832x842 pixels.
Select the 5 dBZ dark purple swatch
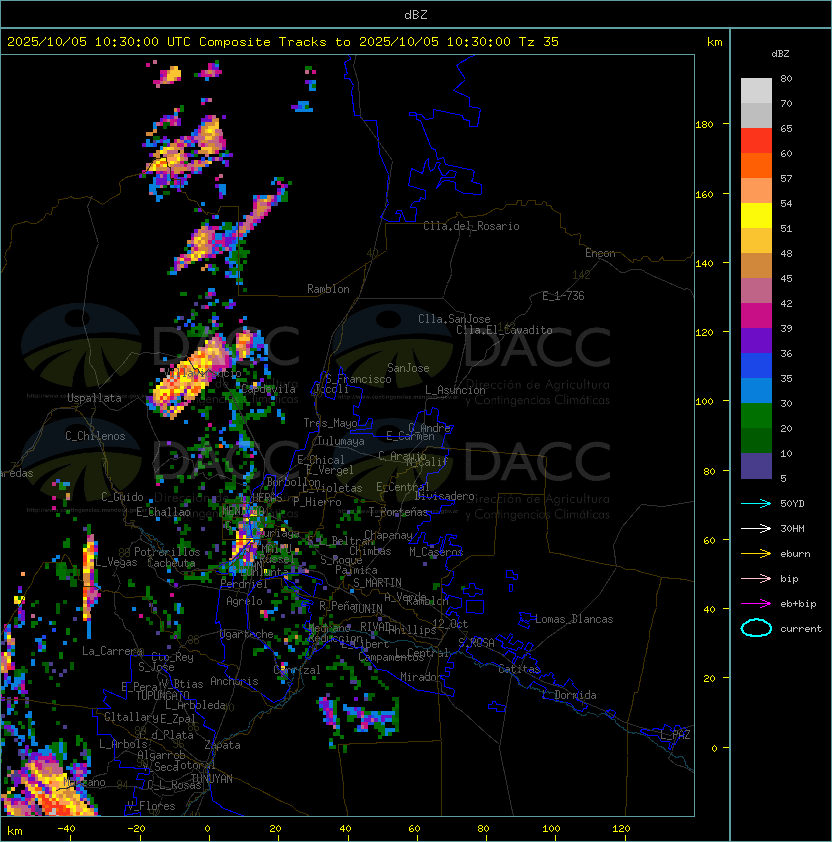click(756, 466)
